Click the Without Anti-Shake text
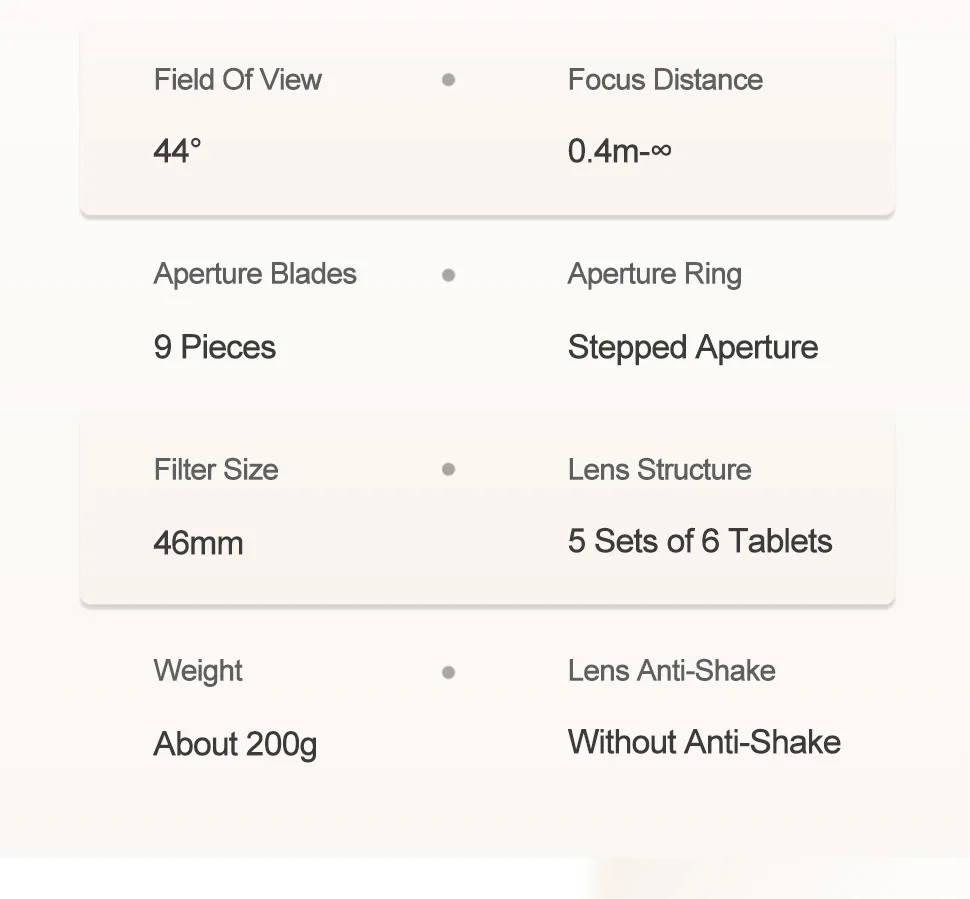The width and height of the screenshot is (970, 899). 704,742
